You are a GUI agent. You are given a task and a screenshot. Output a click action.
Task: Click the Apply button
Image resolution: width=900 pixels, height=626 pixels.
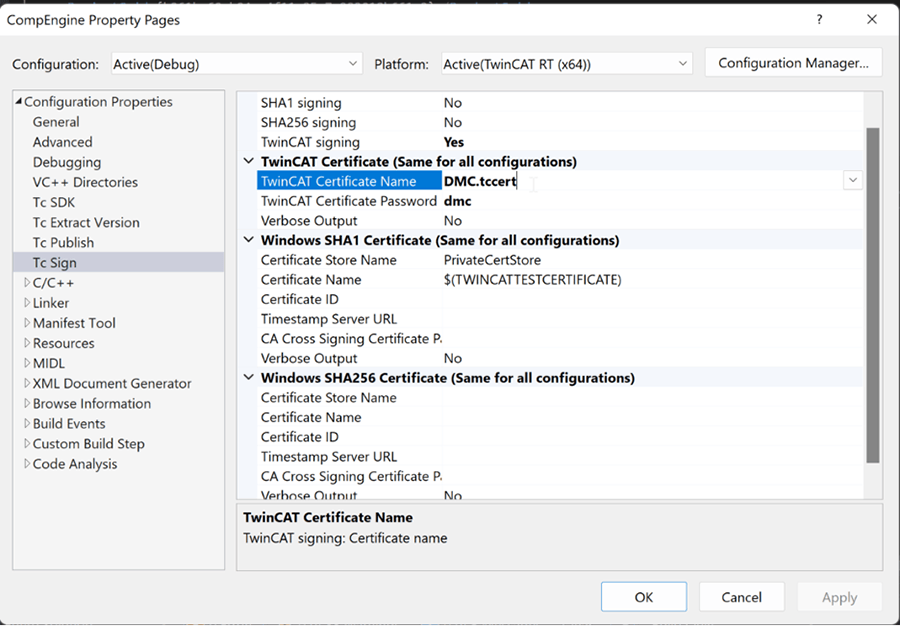coord(839,597)
